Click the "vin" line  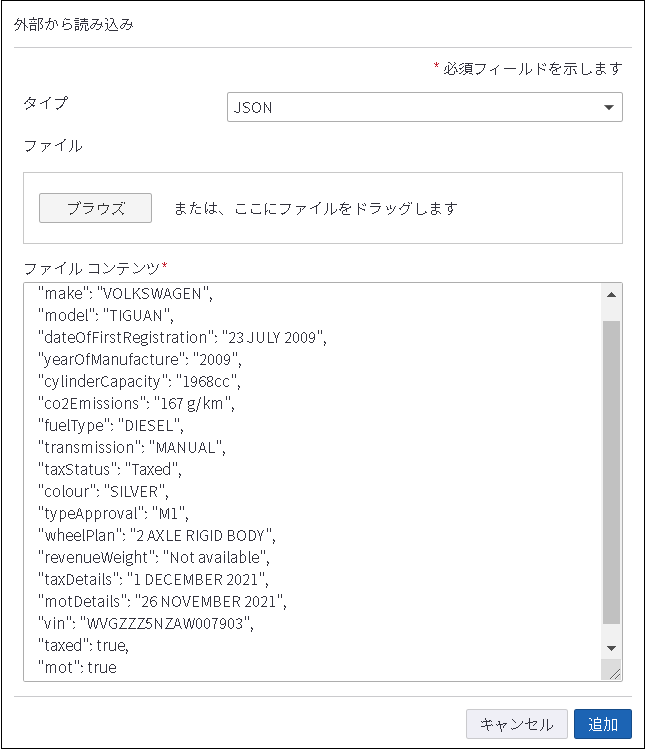click(x=146, y=623)
